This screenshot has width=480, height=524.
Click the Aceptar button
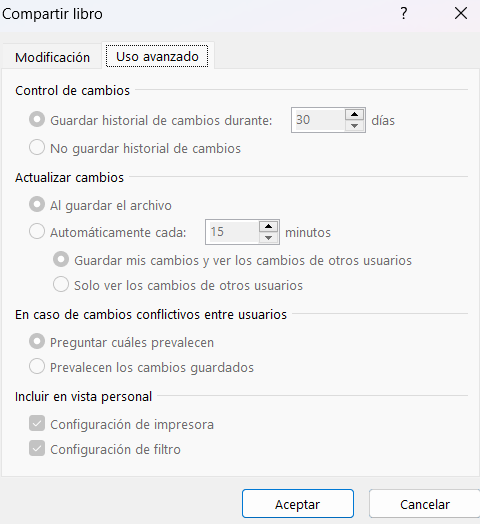pyautogui.click(x=298, y=504)
